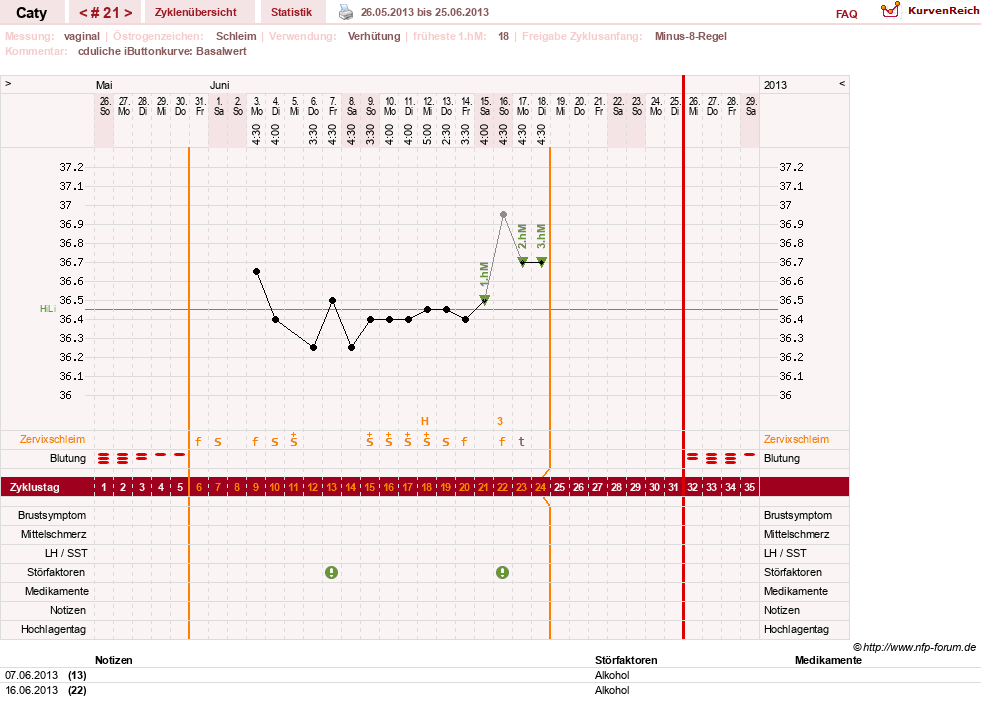
Task: Click the Alkohol entry for 07.06.2013
Action: [612, 675]
